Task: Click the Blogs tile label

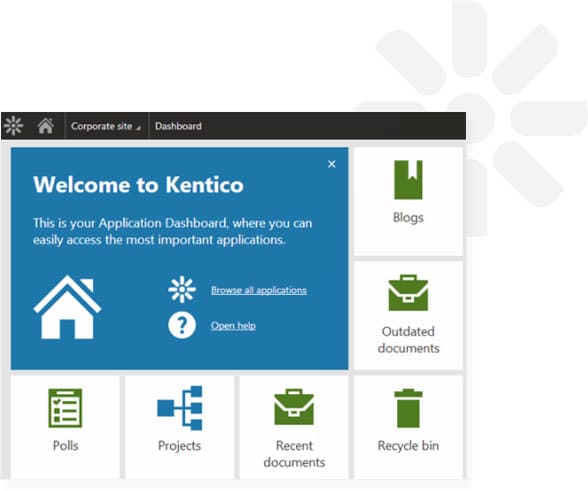Action: [408, 218]
